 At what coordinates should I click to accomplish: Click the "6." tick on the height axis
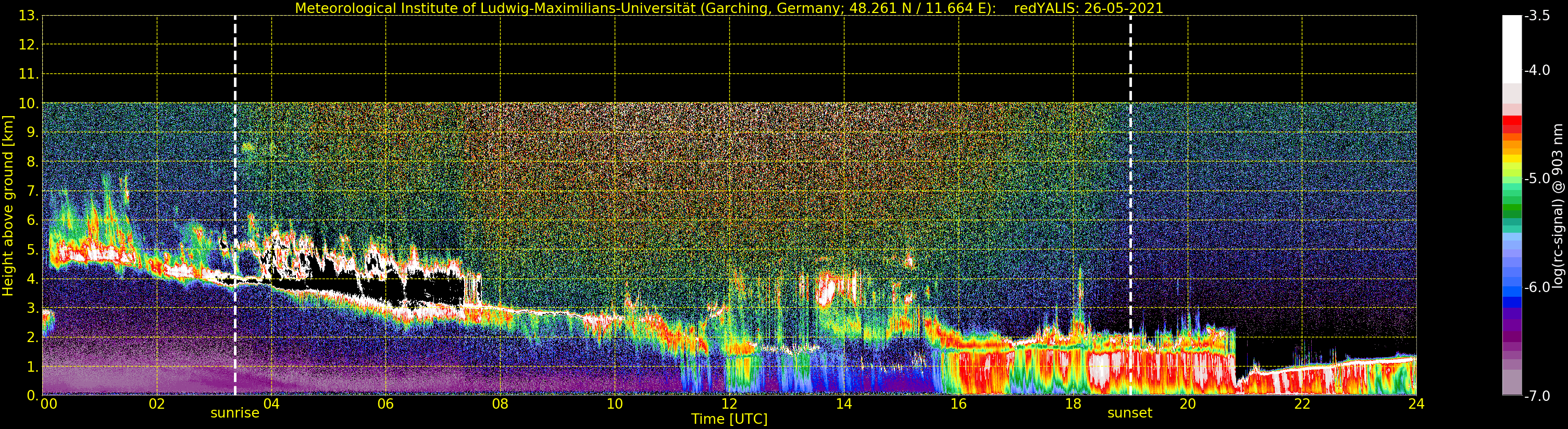(33, 220)
